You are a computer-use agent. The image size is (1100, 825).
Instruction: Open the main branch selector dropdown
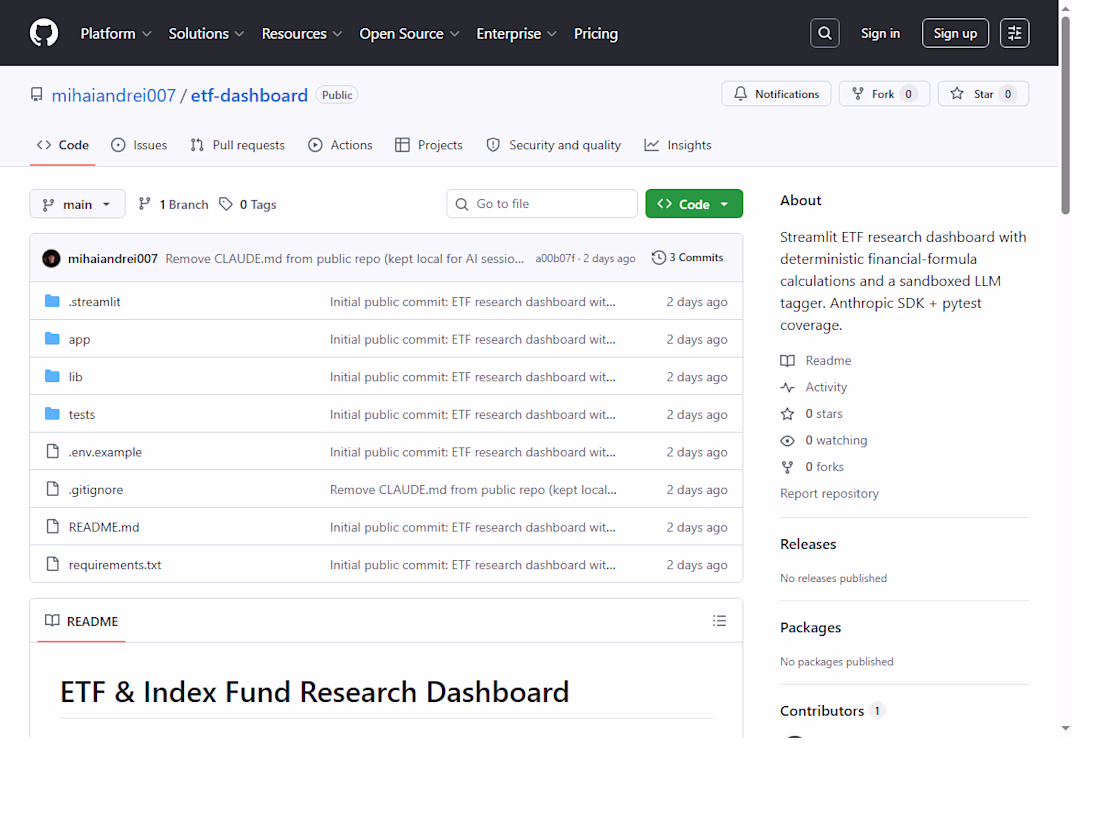[x=77, y=204]
